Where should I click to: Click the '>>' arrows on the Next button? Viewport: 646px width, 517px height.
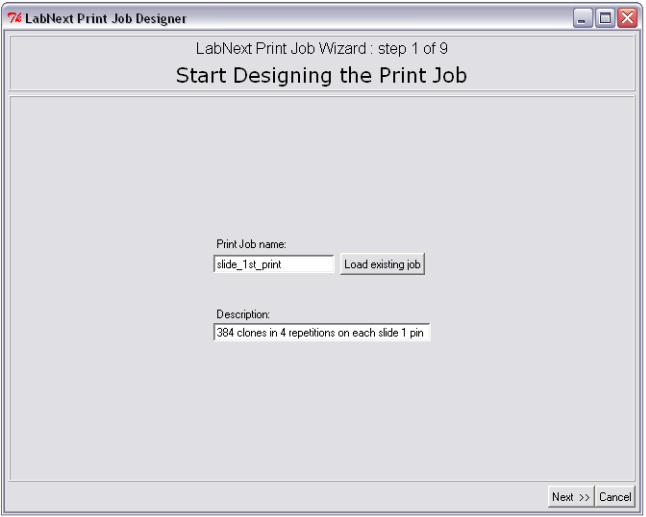584,498
